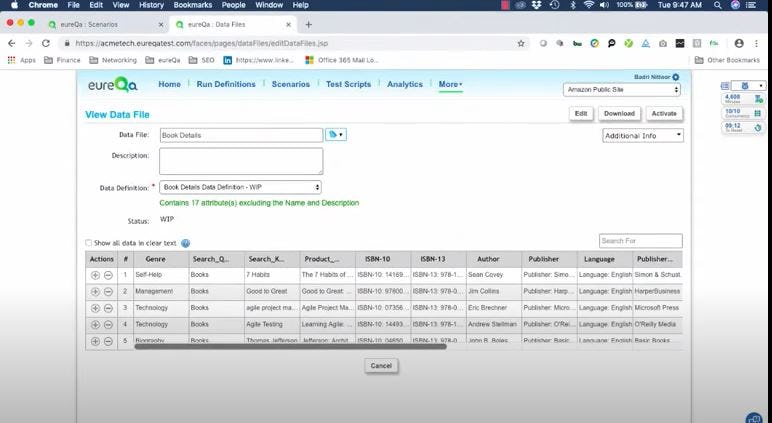
Task: Open Analytics in navigation bar
Action: coord(405,84)
